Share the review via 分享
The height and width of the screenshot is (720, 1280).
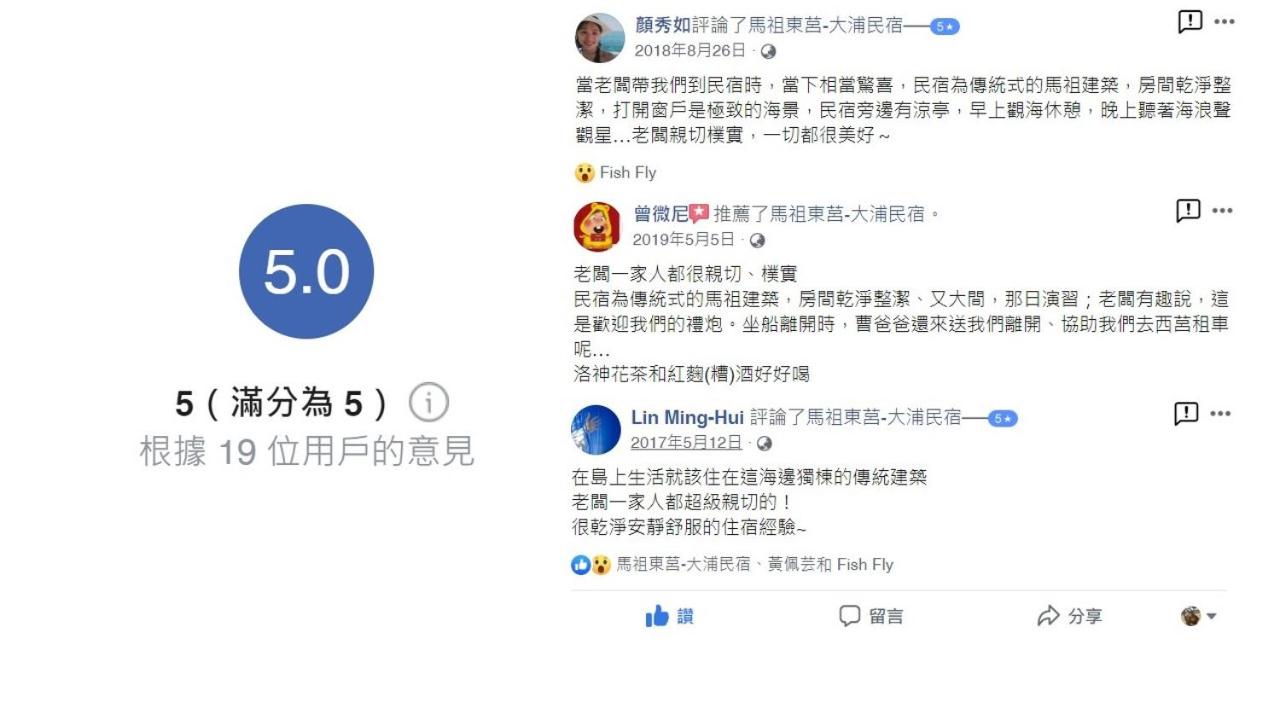1069,616
